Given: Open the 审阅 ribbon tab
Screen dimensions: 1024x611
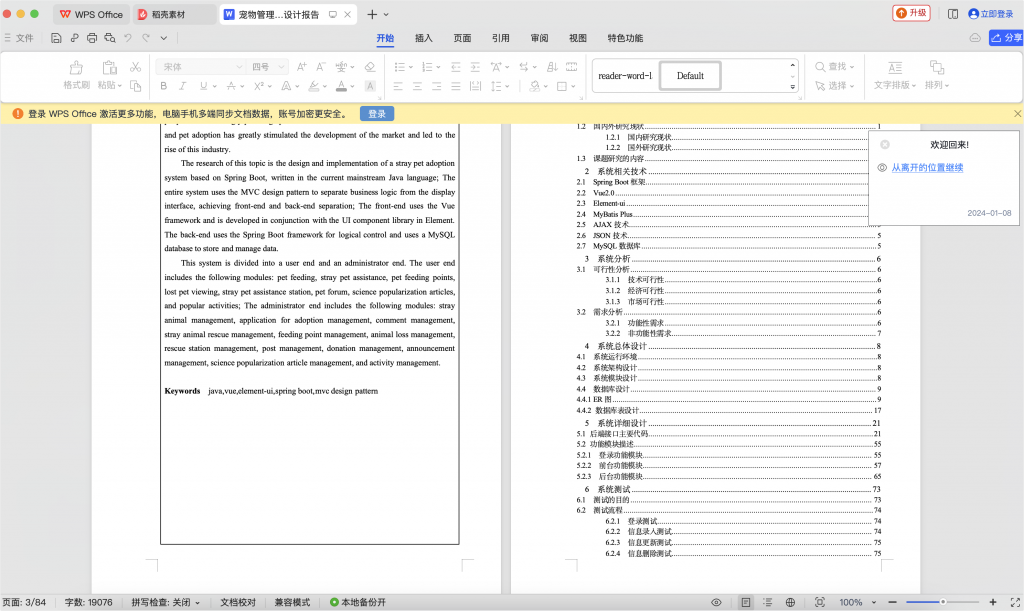Looking at the screenshot, I should click(x=538, y=37).
